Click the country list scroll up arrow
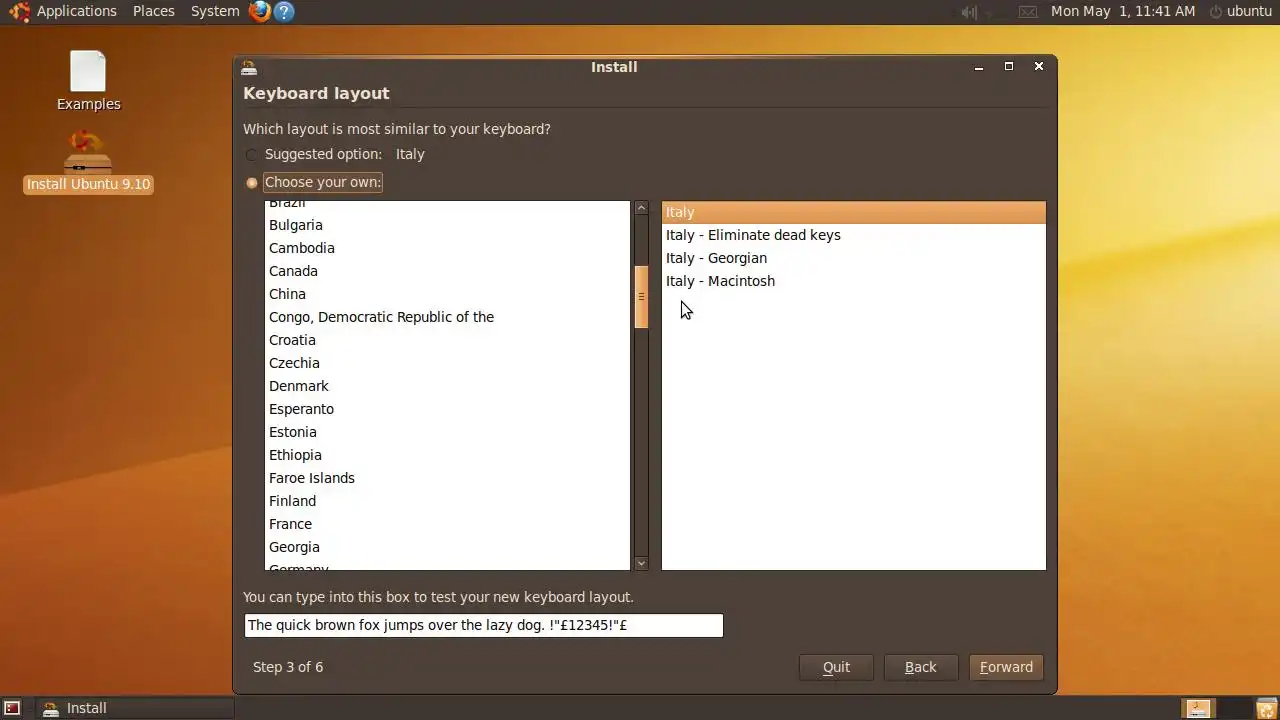Screen dimensions: 1280x720 click(641, 208)
